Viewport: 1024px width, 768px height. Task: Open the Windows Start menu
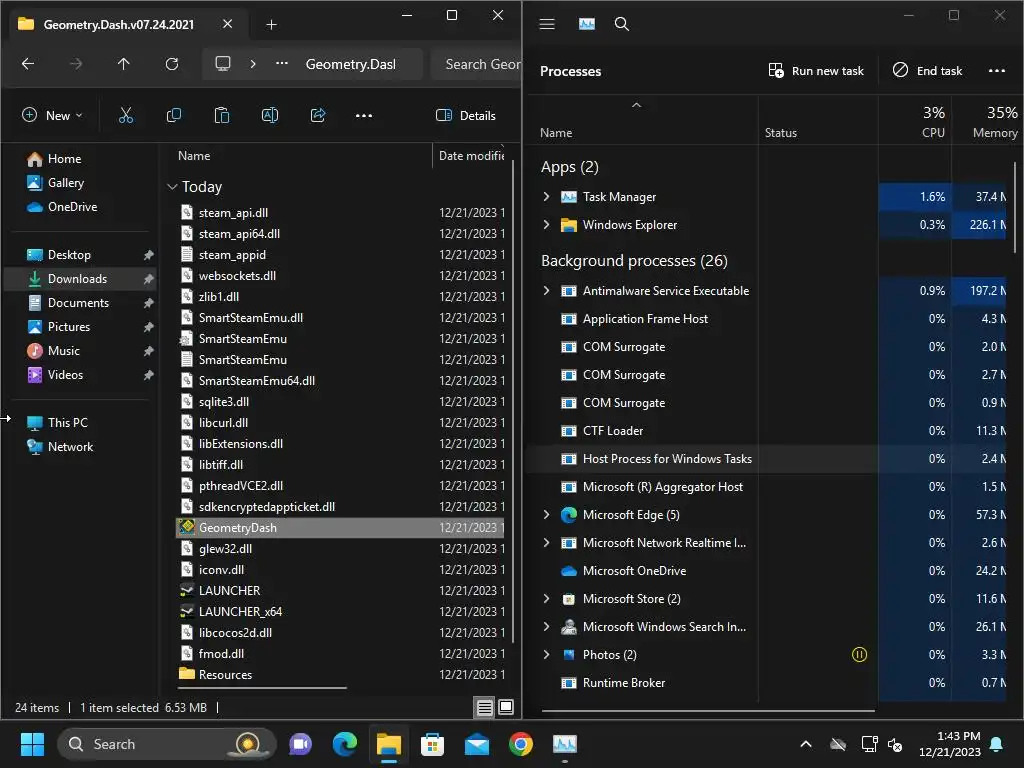click(x=32, y=744)
